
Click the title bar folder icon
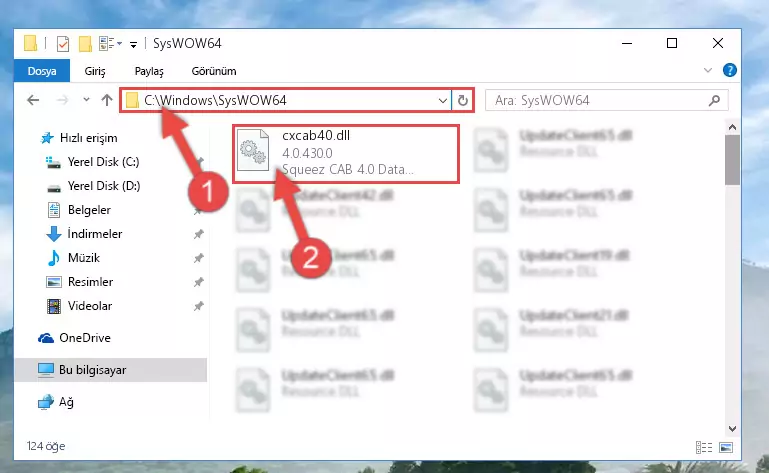click(x=30, y=43)
